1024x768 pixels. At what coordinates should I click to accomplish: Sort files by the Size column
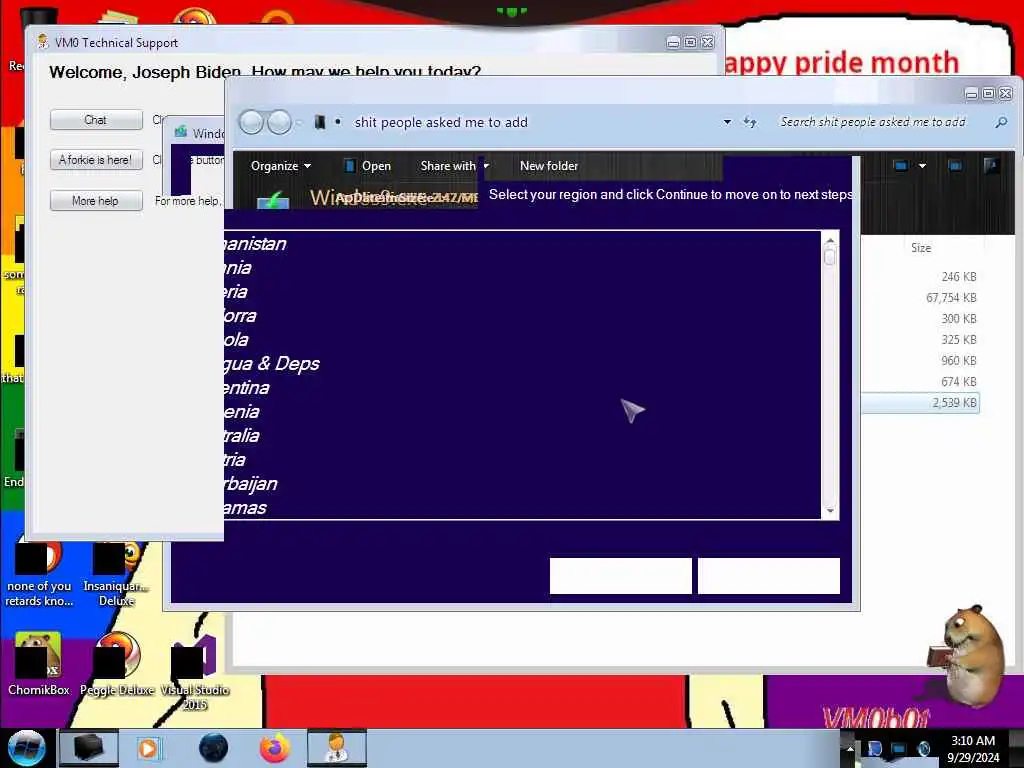click(x=921, y=248)
